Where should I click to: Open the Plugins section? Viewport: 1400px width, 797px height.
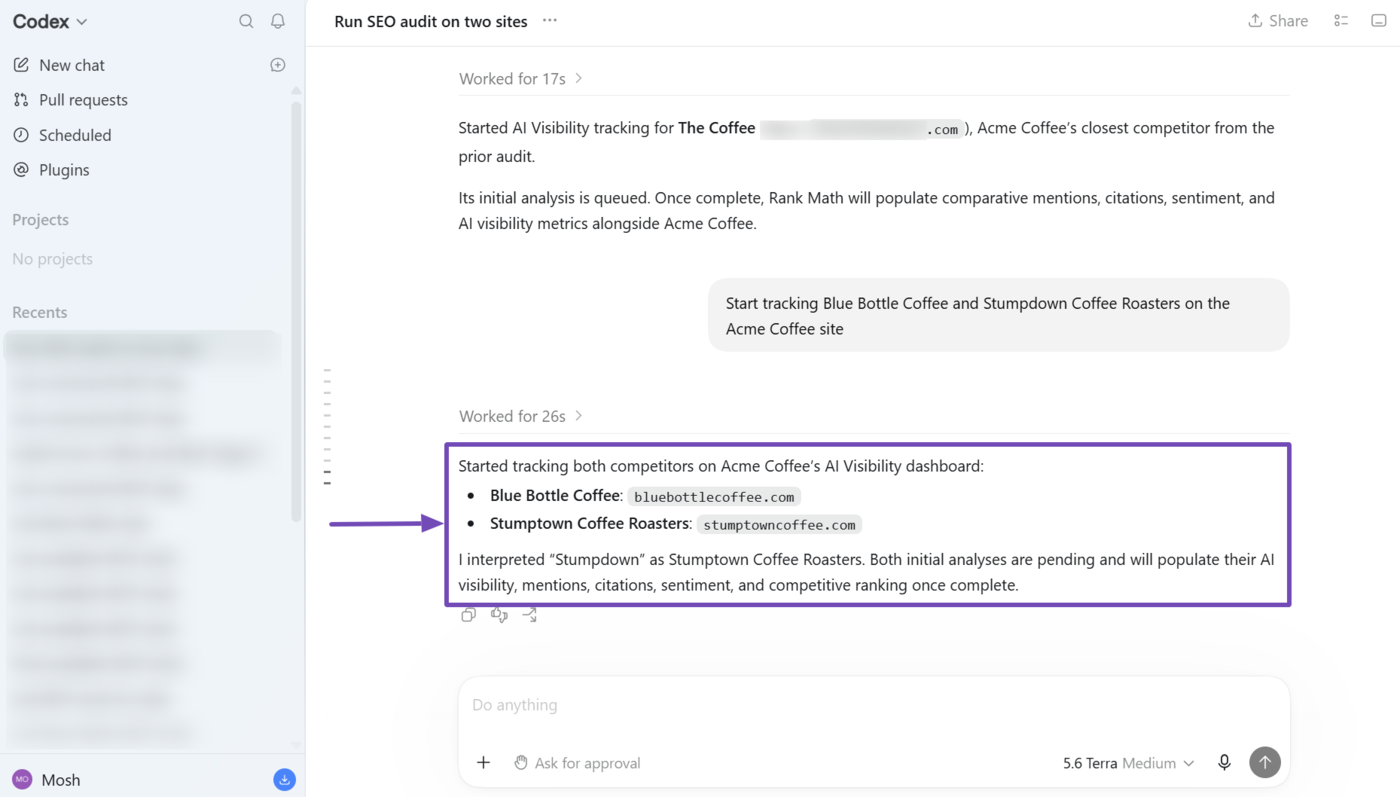(64, 170)
